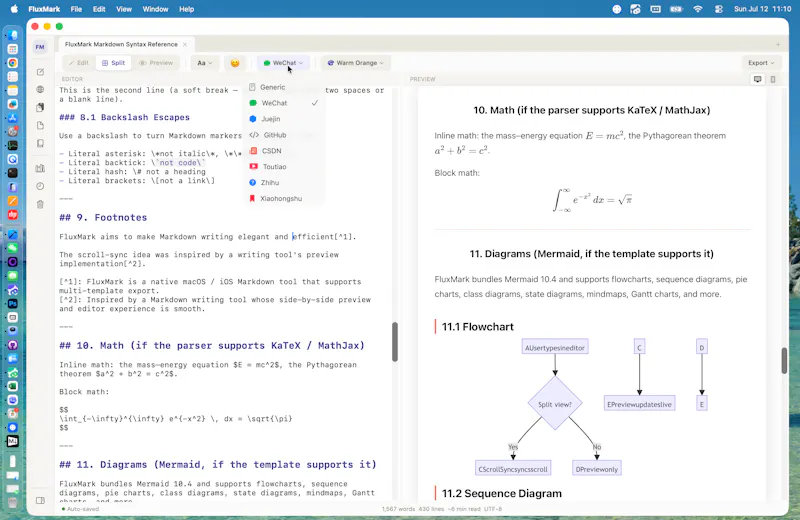Switch to Edit-only mode
Viewport: 800px width, 520px height.
tap(79, 63)
